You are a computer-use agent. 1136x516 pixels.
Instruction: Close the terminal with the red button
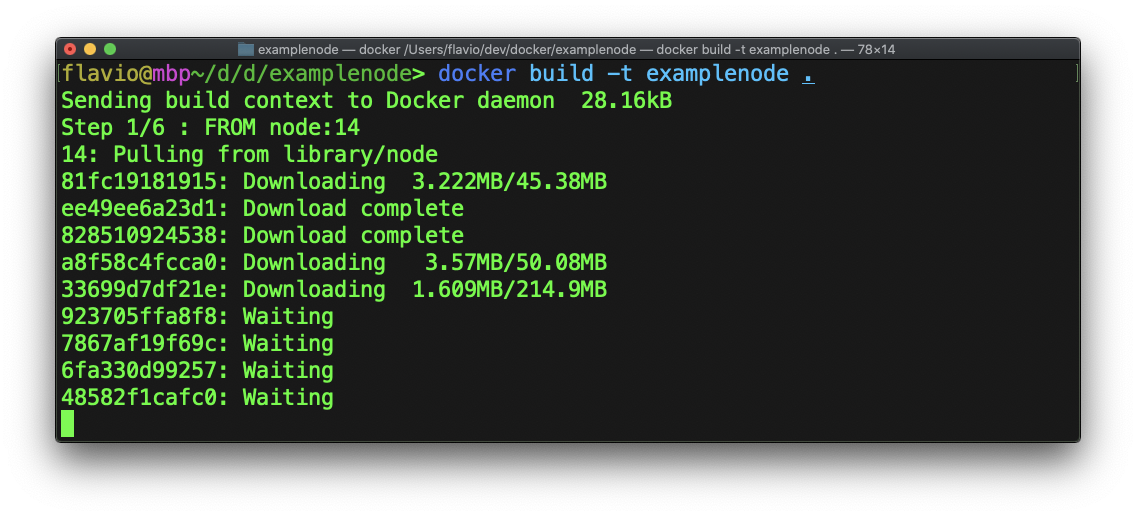point(70,49)
